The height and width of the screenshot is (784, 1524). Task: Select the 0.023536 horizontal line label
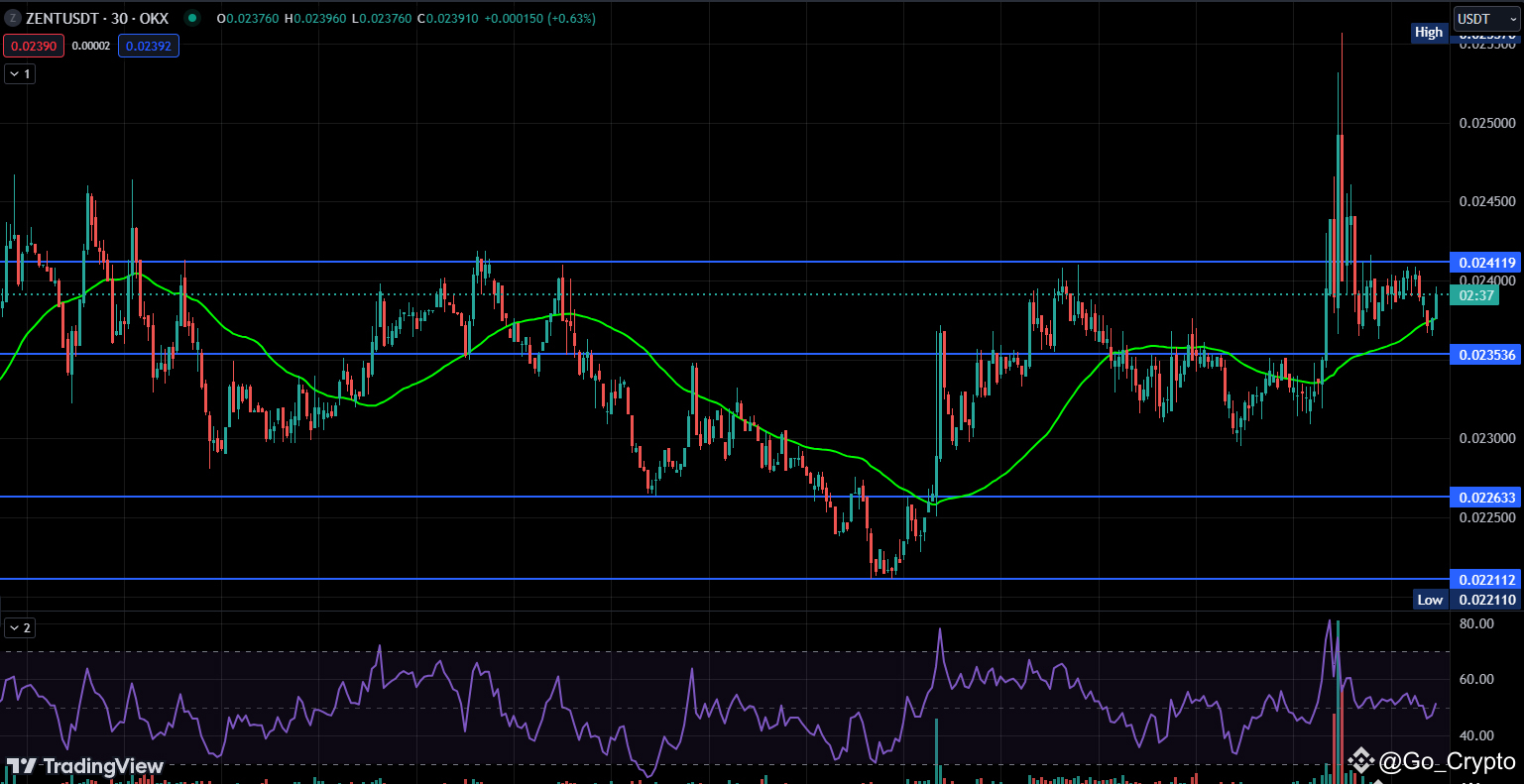point(1484,354)
